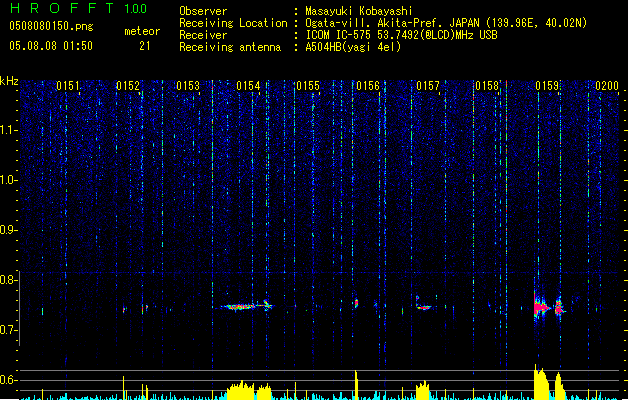This screenshot has width=629, height=400.
Task: Select the Ogata-vill. Akita-Pref. JAPAN location text
Action: click(x=446, y=23)
